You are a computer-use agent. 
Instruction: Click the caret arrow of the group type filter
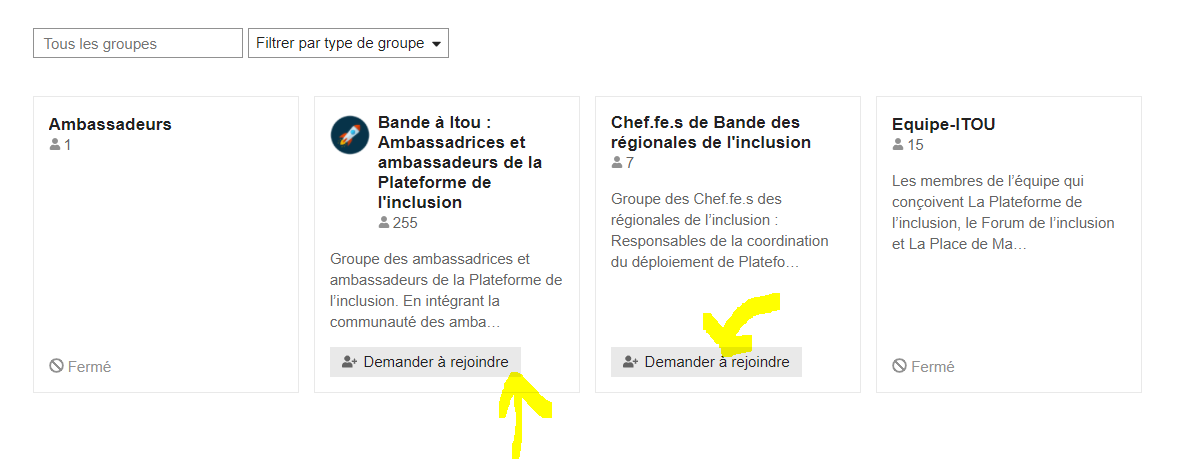(436, 44)
